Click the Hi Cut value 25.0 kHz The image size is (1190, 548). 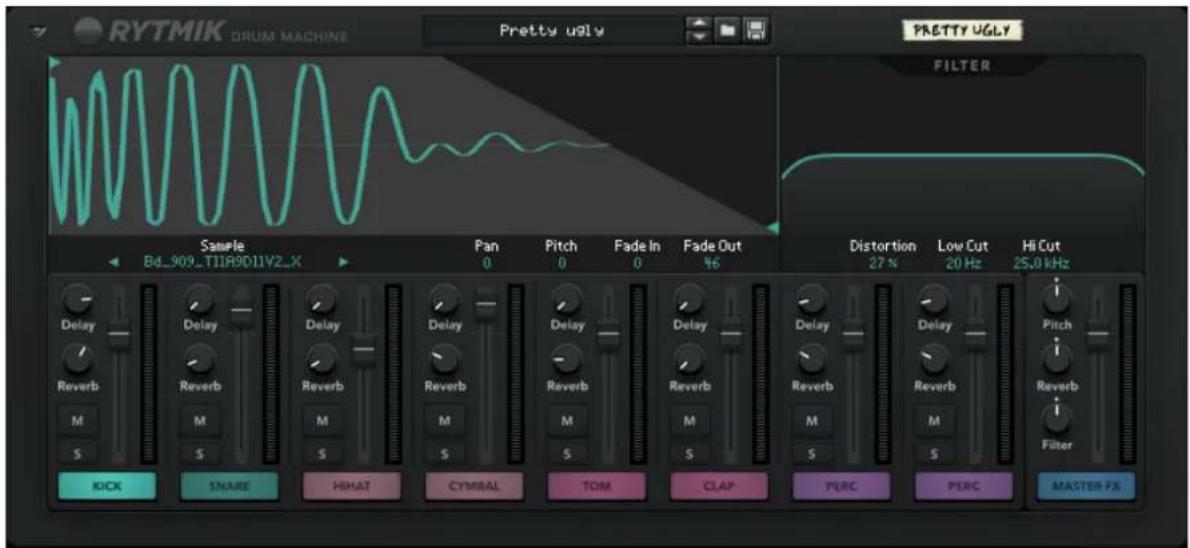click(1041, 263)
